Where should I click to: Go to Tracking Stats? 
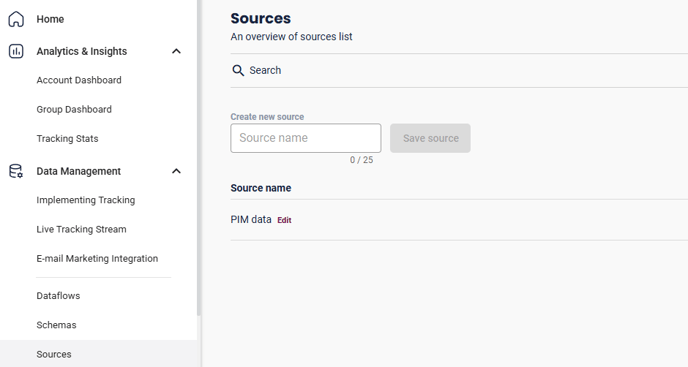[68, 139]
